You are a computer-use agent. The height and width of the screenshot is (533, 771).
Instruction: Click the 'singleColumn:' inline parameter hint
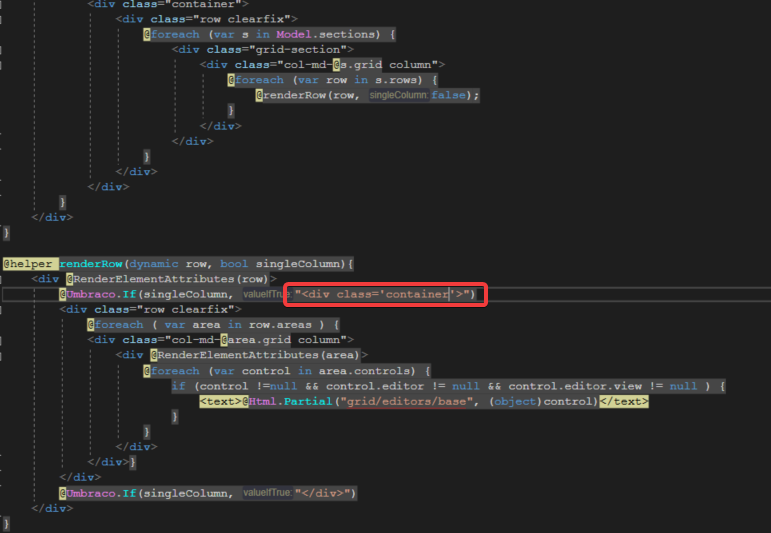399,95
